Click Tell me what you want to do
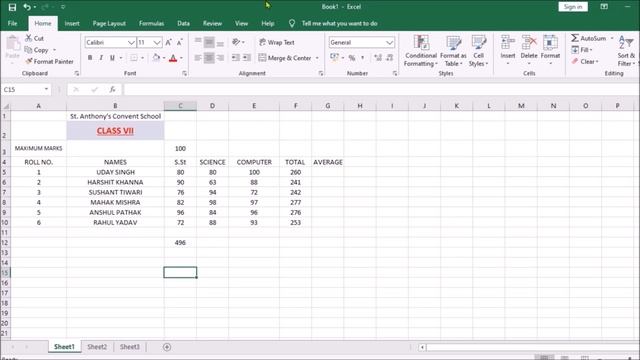 (x=339, y=23)
